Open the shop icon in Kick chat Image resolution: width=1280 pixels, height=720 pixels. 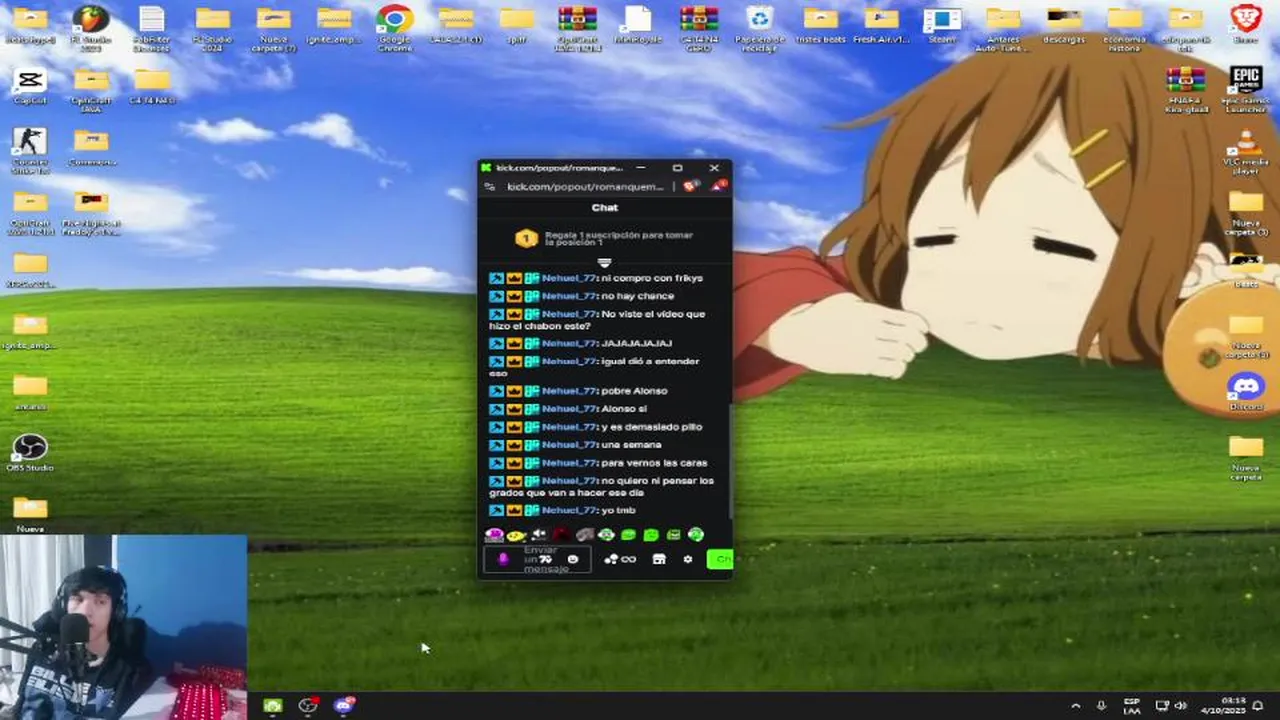click(659, 559)
